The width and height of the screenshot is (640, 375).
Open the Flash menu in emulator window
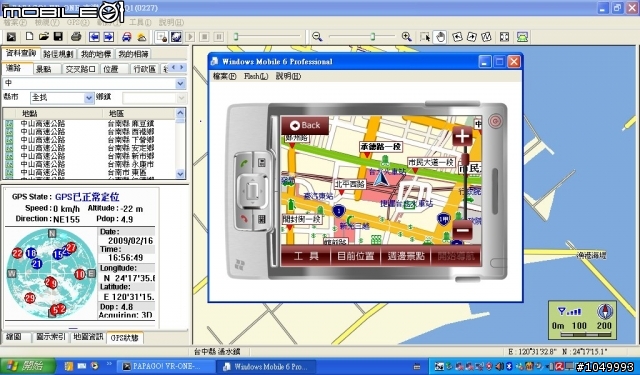pyautogui.click(x=256, y=76)
